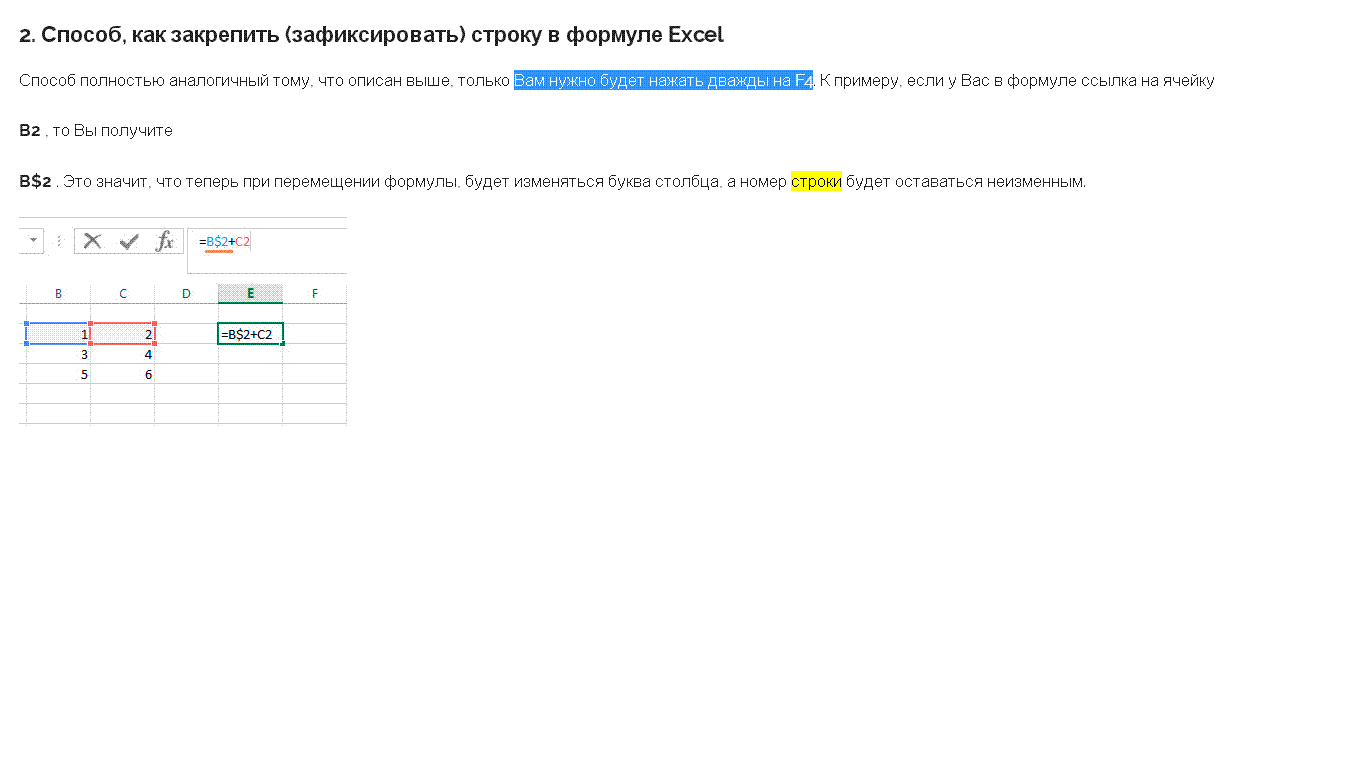Viewport: 1360px width, 768px height.
Task: Click the bold 'B2' text
Action: (x=30, y=131)
